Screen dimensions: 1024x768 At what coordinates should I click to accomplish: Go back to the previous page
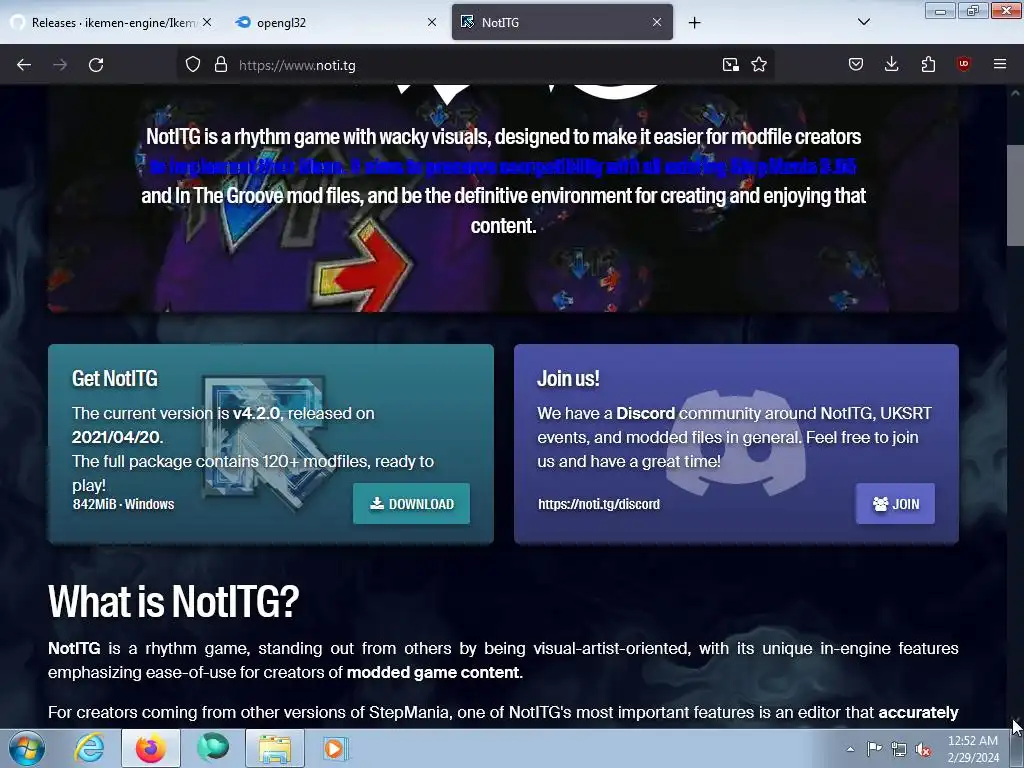(x=24, y=65)
